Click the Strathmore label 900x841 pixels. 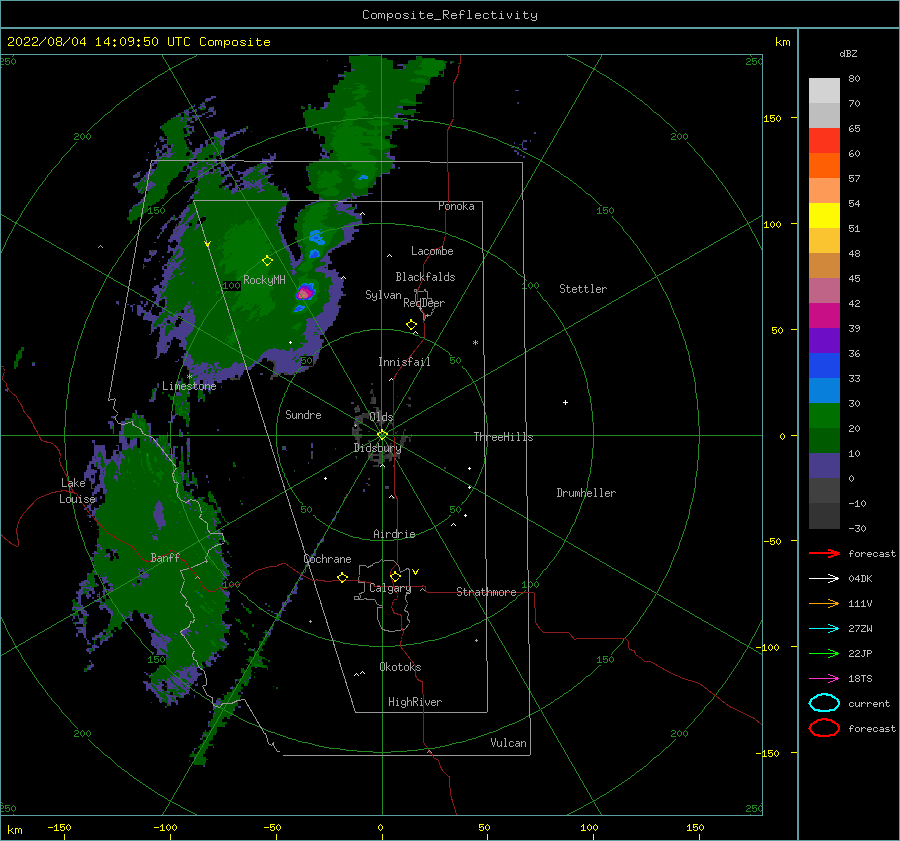(486, 592)
